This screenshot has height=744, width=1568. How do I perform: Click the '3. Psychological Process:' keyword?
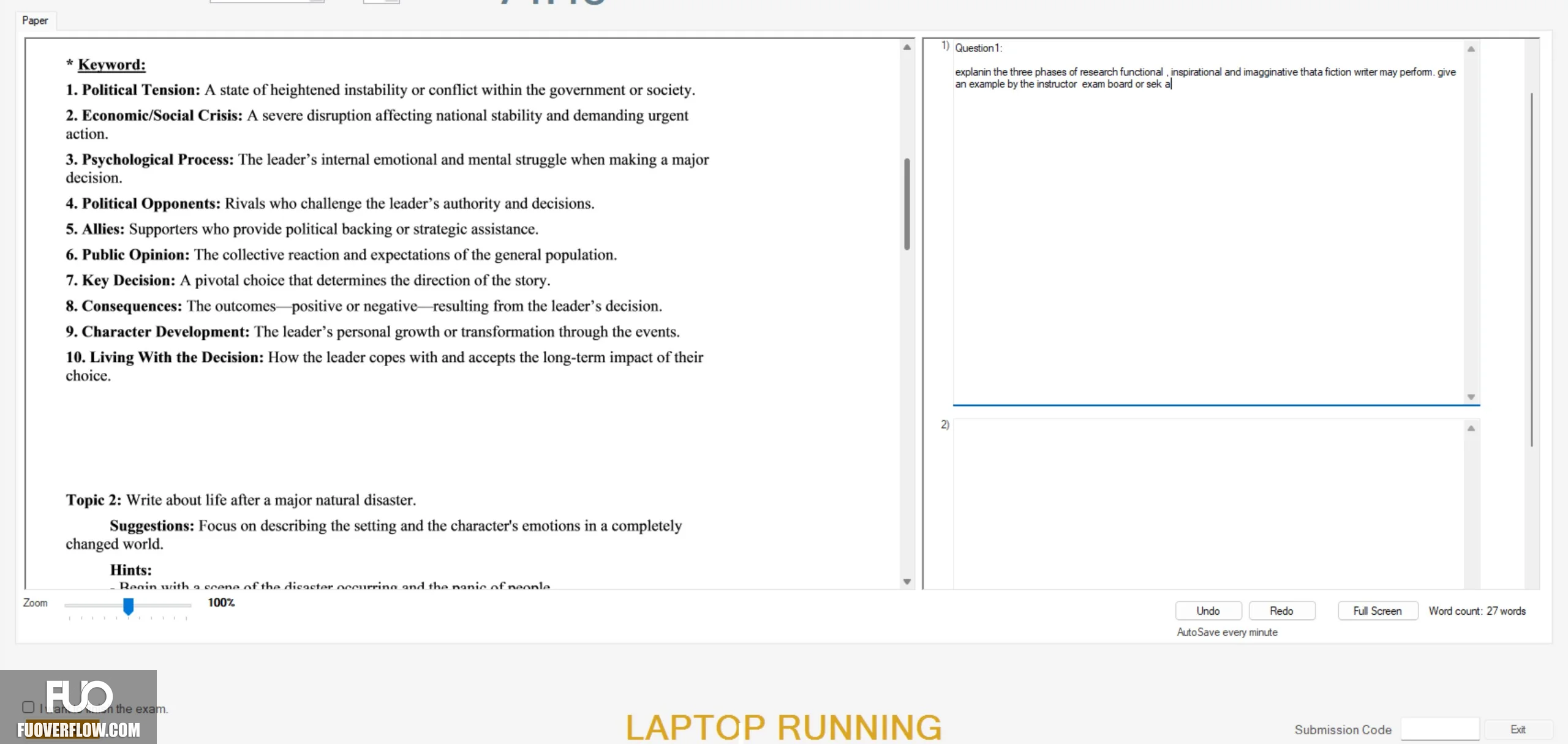149,159
